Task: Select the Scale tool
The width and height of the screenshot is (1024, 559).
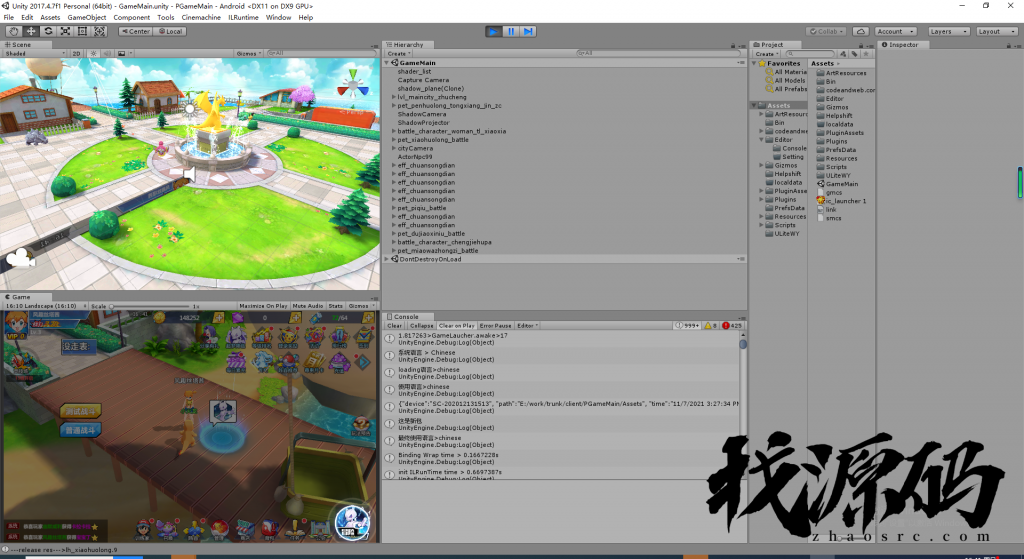Action: tap(65, 31)
